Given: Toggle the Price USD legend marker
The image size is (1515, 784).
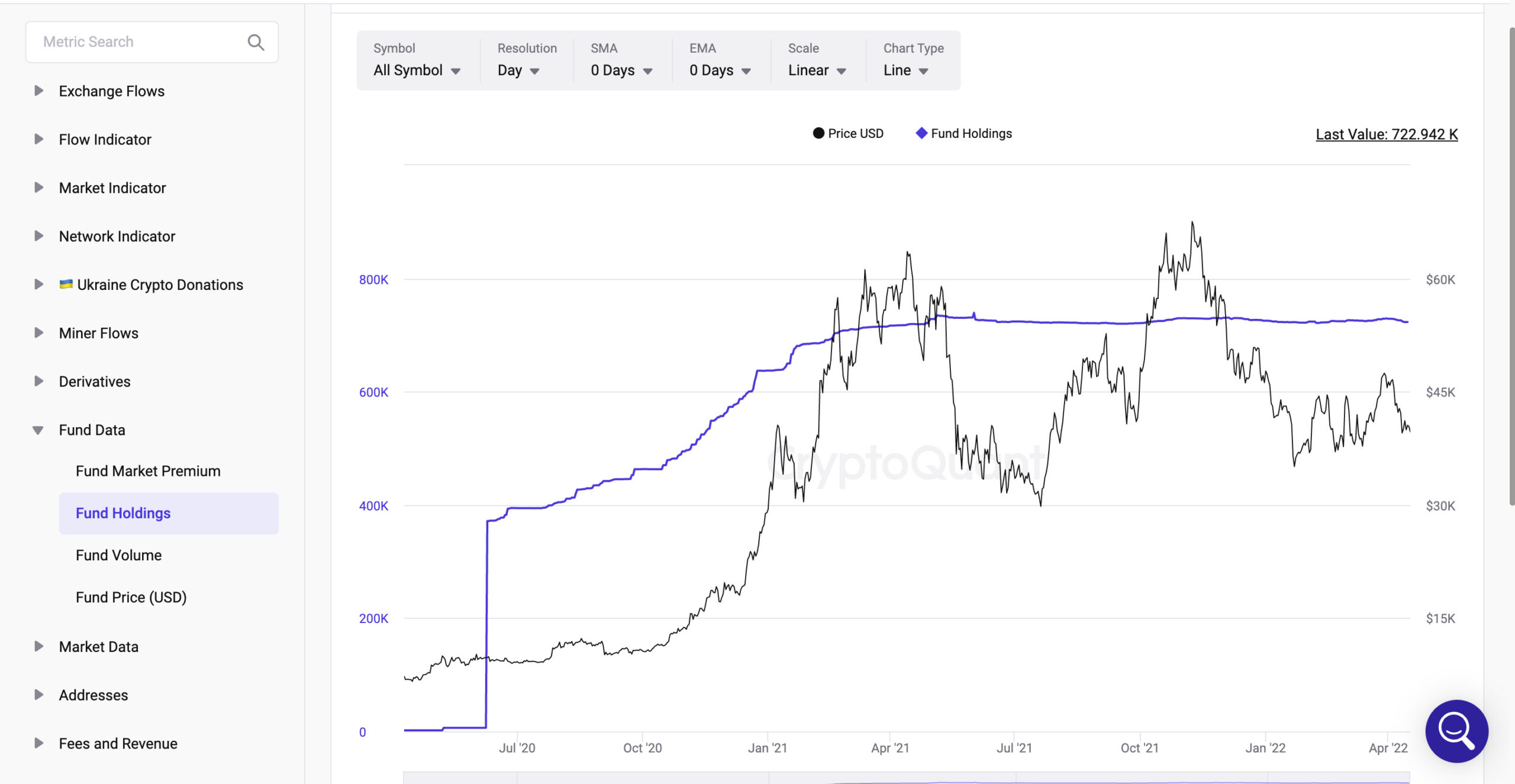Looking at the screenshot, I should point(818,133).
